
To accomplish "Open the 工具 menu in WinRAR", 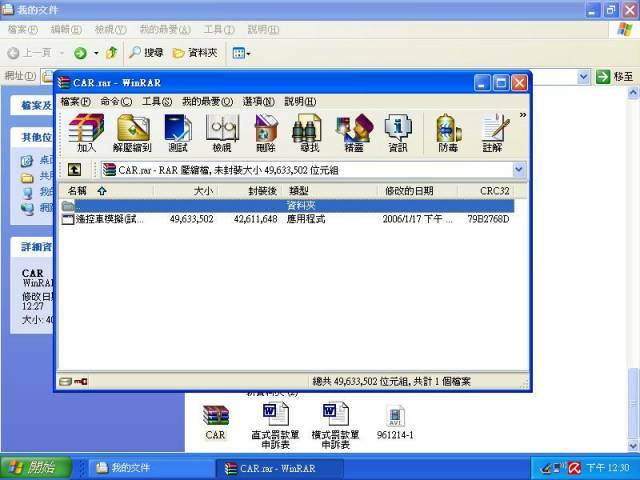I will pyautogui.click(x=156, y=101).
